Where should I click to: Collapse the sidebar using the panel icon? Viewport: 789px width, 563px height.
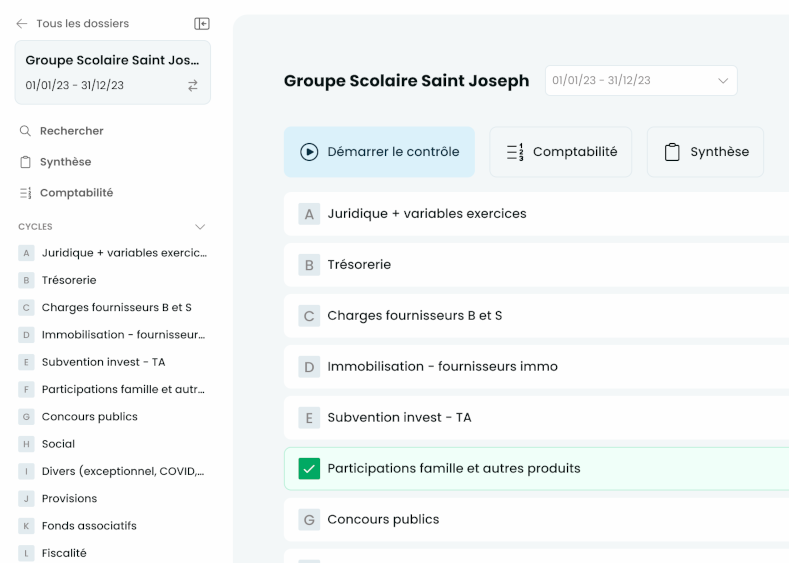click(x=201, y=23)
